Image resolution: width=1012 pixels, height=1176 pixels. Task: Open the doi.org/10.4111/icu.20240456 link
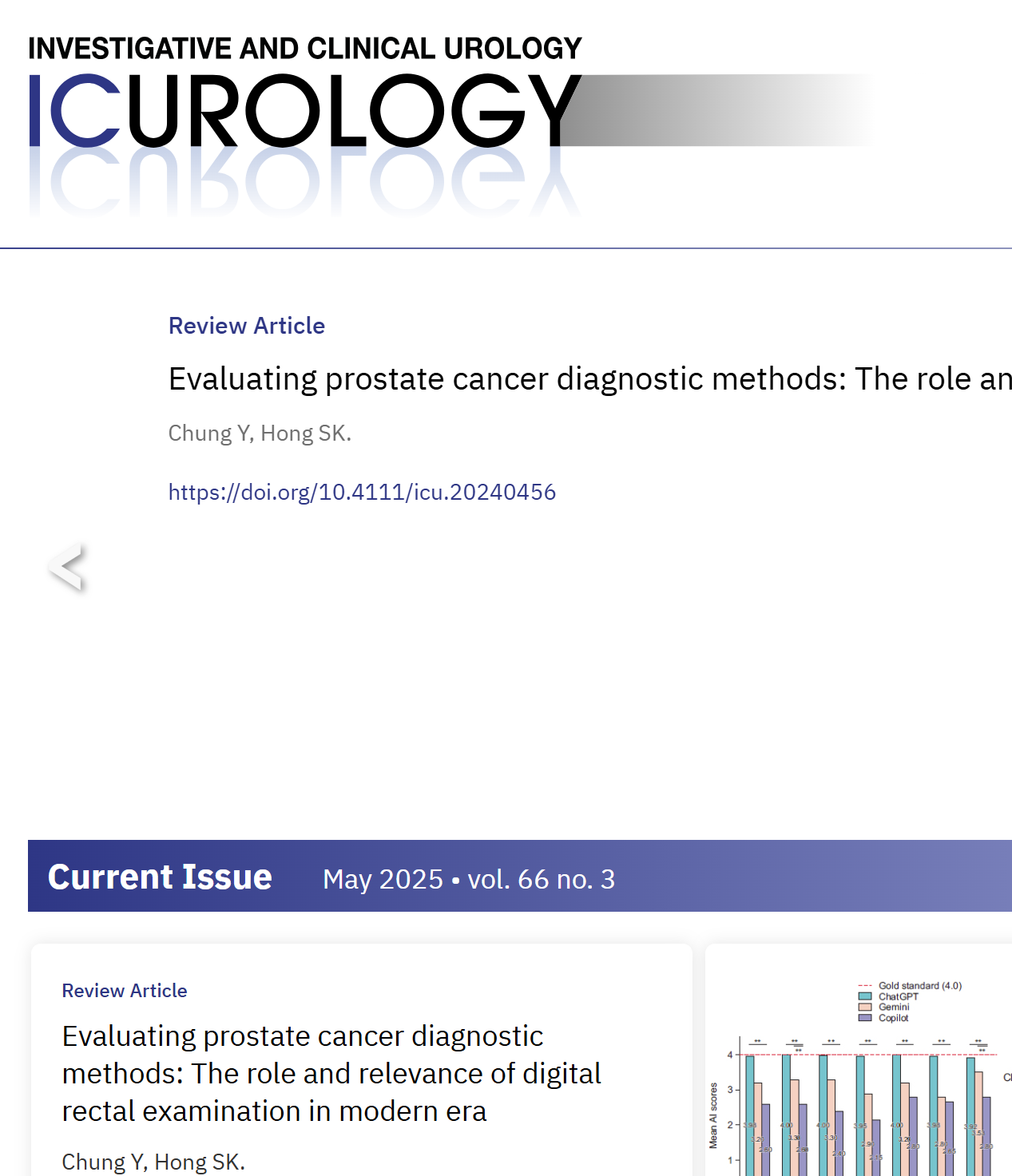[362, 492]
